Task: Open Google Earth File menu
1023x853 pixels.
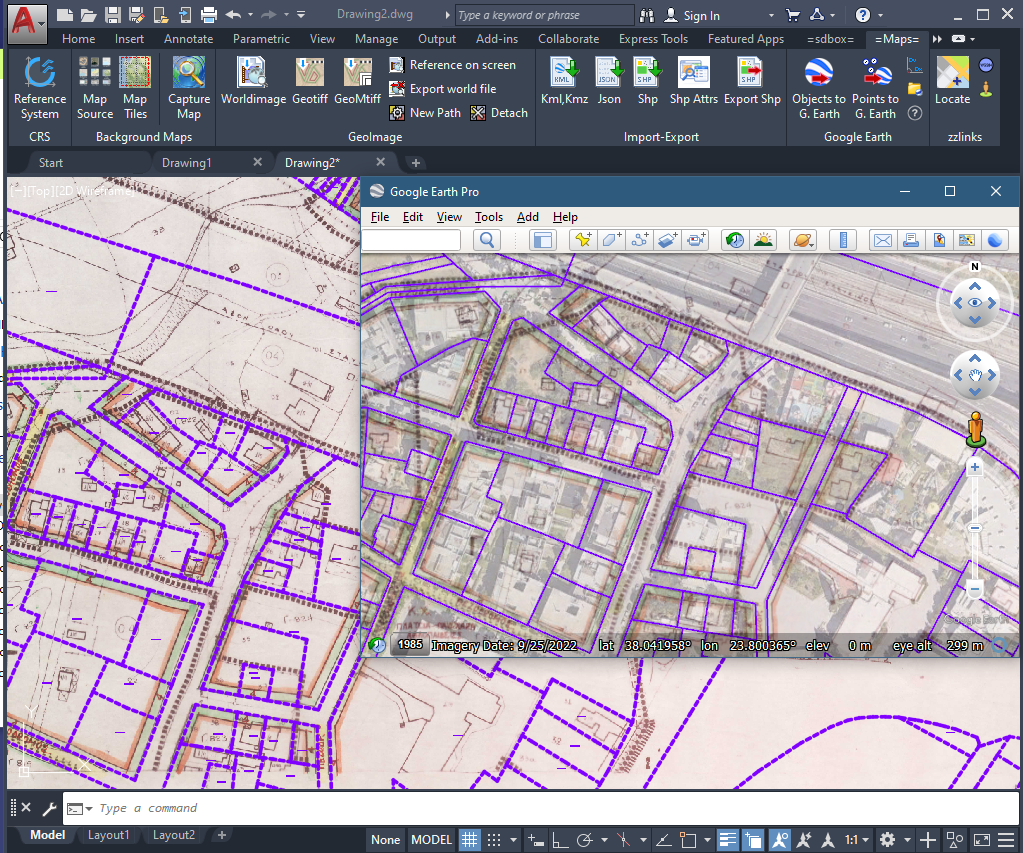Action: 380,217
